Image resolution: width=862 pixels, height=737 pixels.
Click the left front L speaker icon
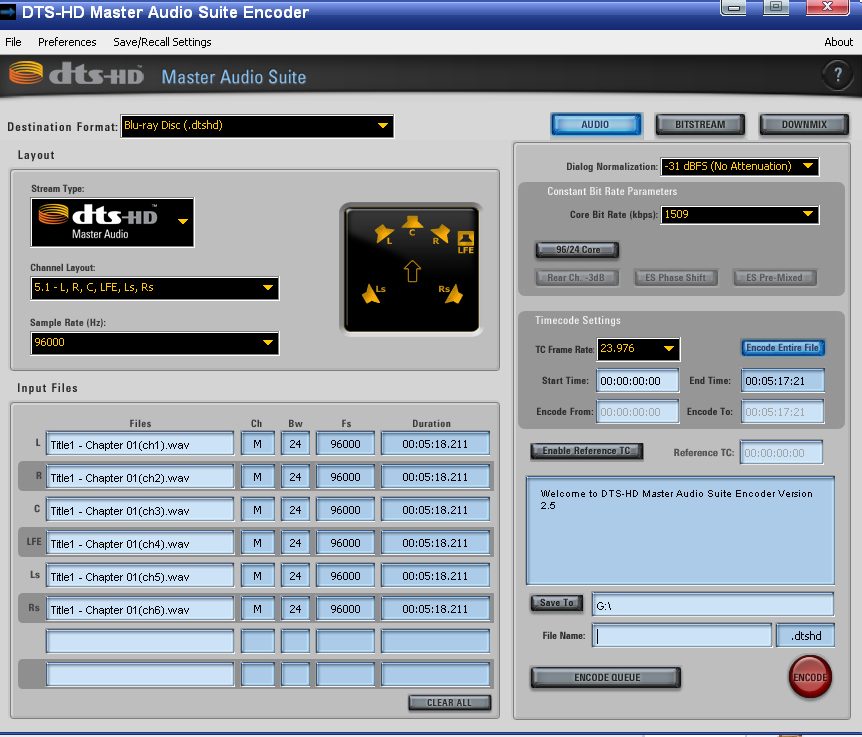point(384,234)
